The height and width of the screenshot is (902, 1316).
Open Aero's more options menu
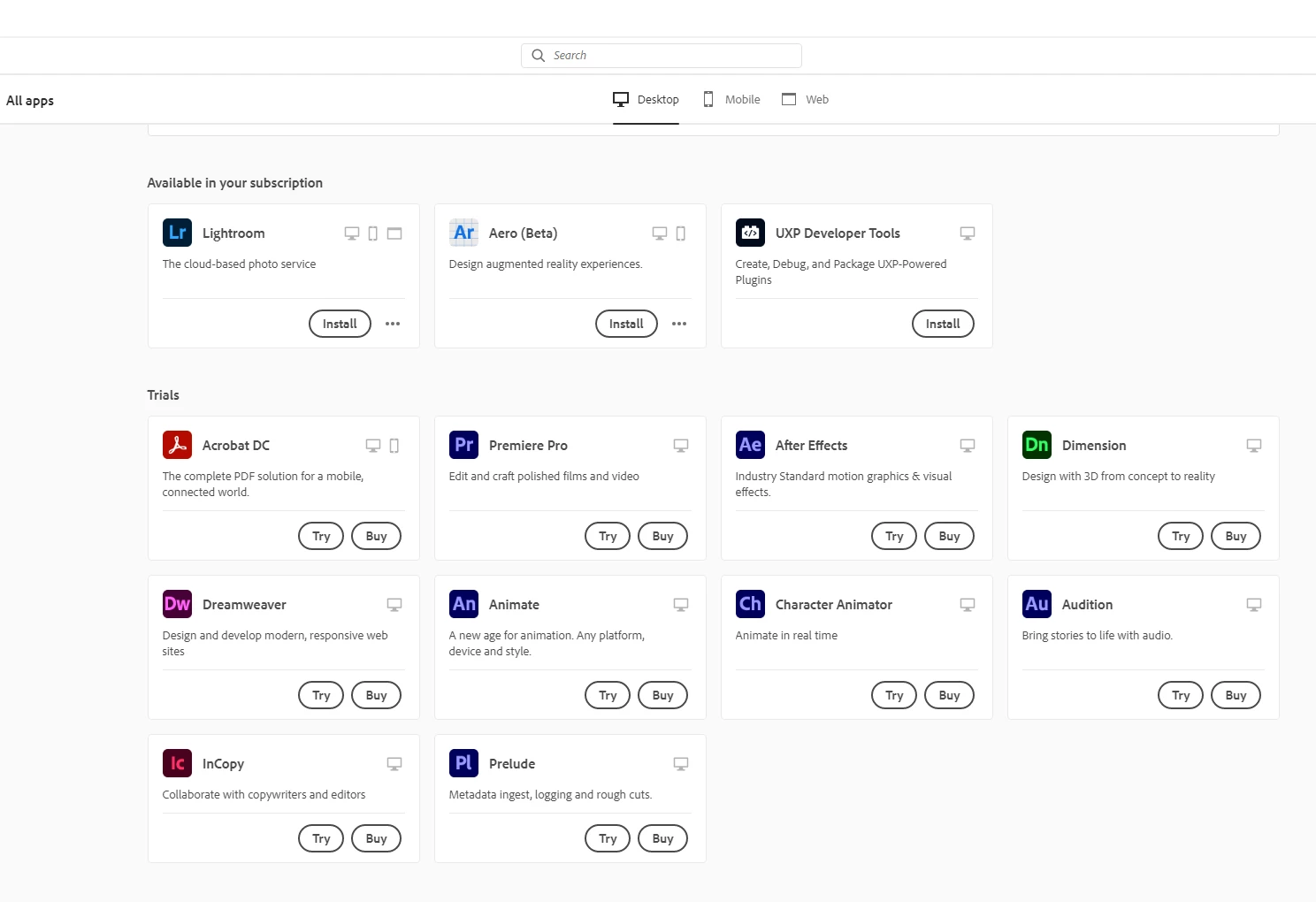pos(679,324)
